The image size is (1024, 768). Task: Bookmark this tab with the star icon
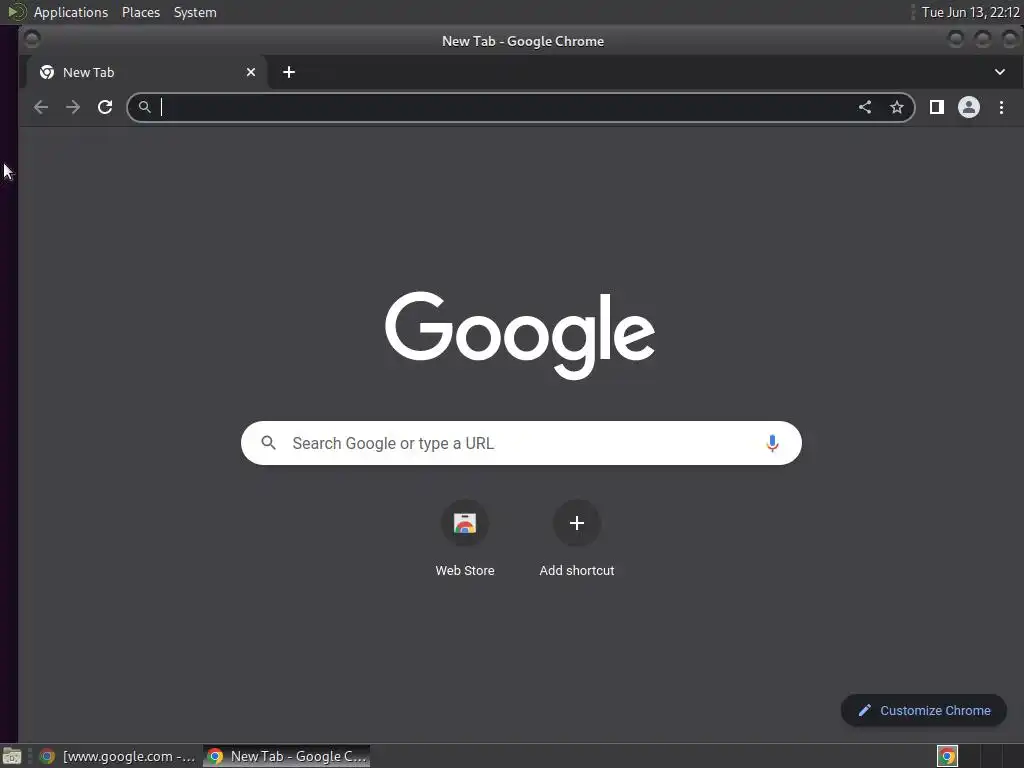[x=897, y=107]
